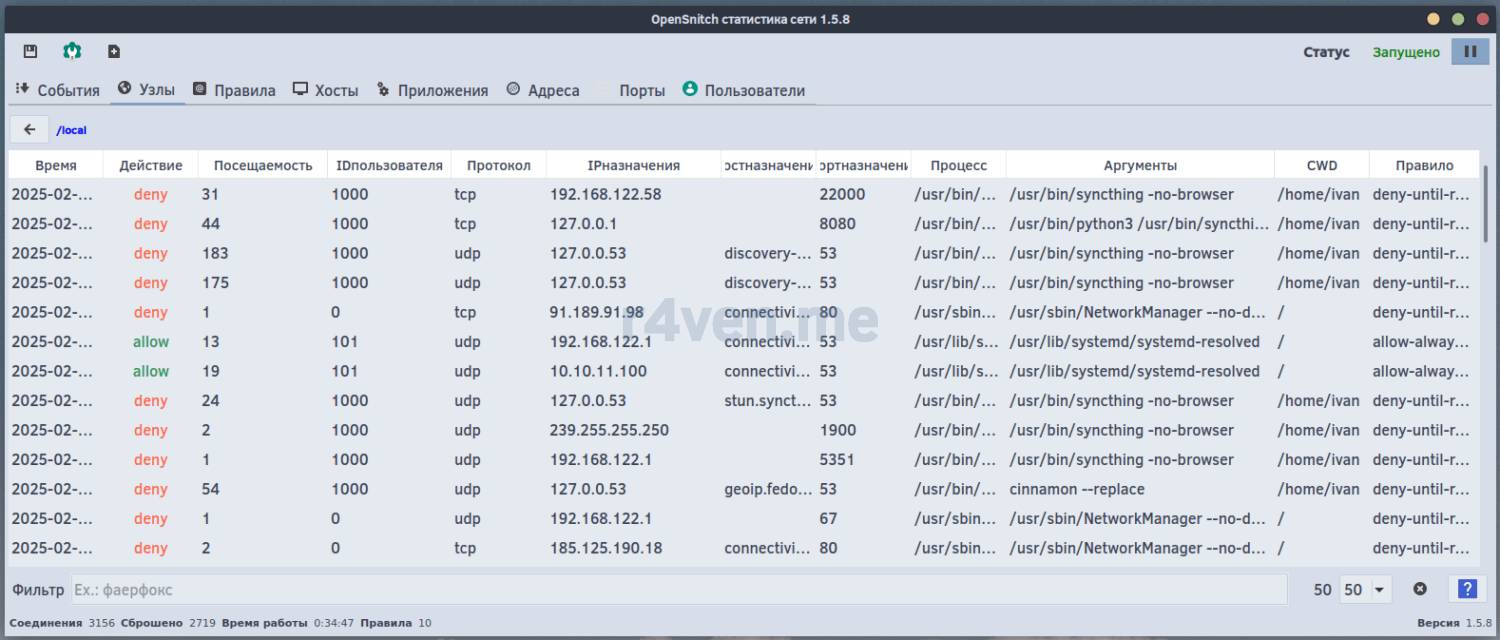Sort by the Время column header
Viewport: 1500px width, 640px height.
click(x=55, y=165)
